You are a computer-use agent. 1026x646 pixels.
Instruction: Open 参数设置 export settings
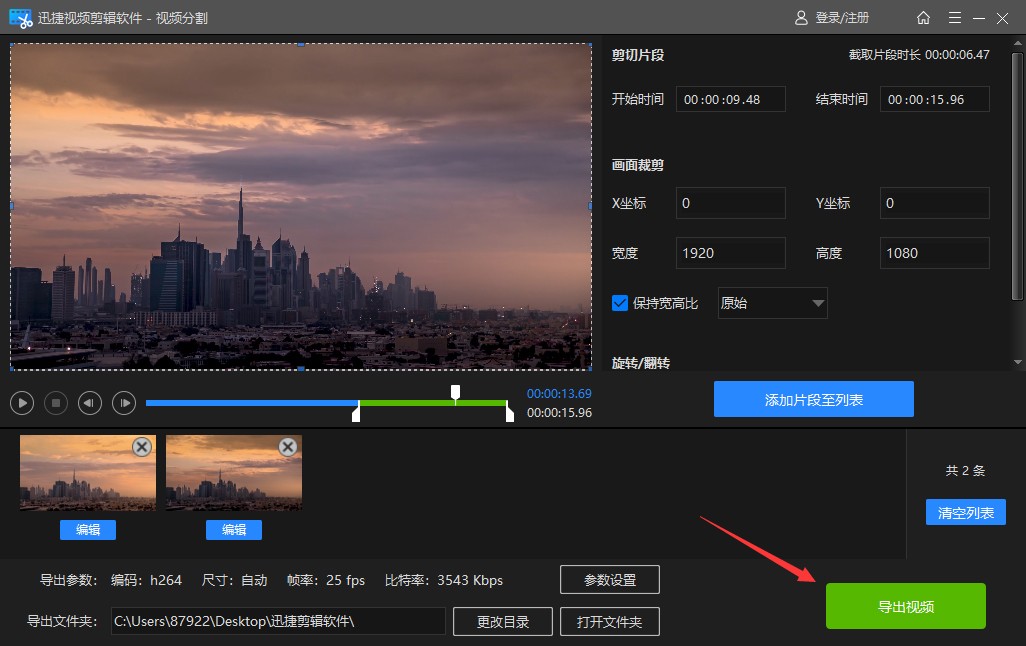[610, 580]
